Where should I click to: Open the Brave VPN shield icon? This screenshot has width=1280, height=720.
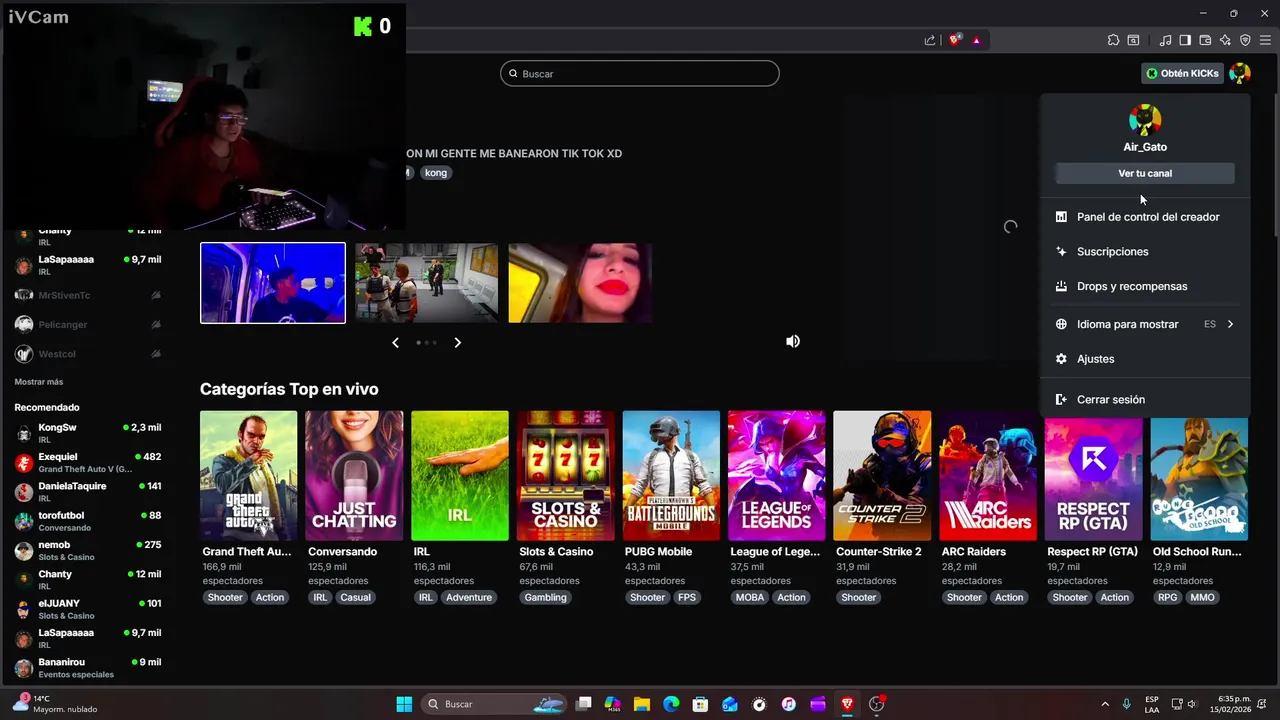(1245, 40)
